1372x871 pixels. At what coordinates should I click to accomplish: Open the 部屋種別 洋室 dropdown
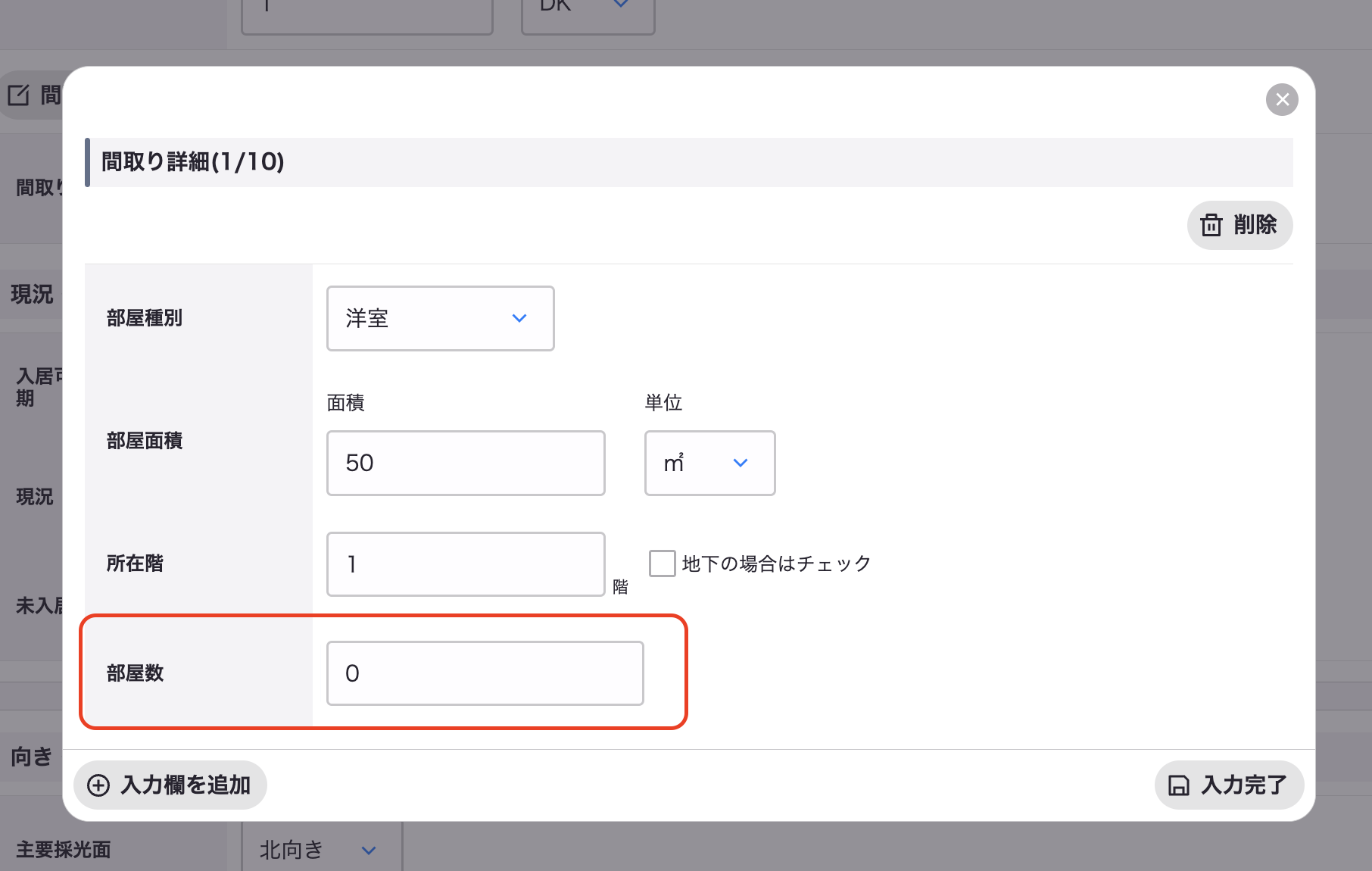440,318
